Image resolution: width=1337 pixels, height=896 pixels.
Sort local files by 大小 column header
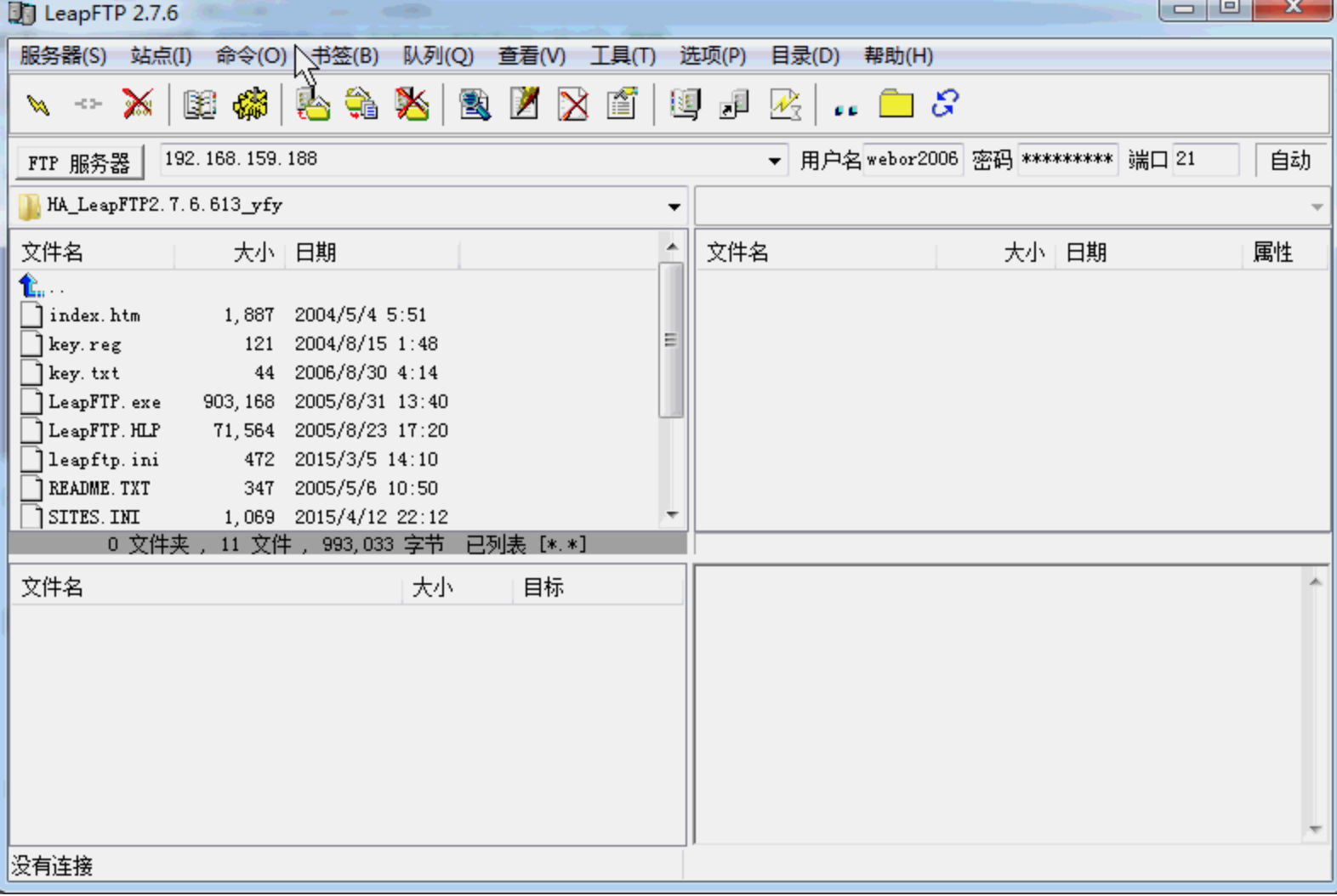(x=230, y=252)
